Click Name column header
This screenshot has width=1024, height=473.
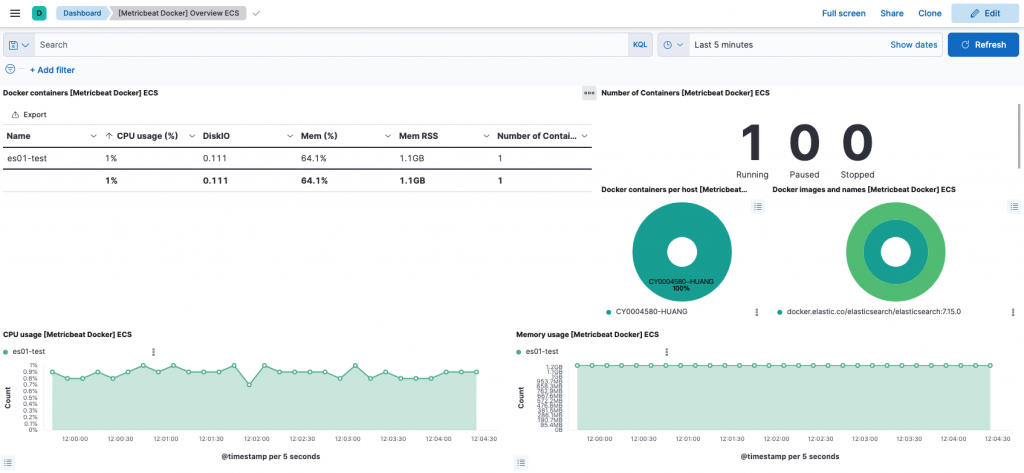pyautogui.click(x=19, y=136)
